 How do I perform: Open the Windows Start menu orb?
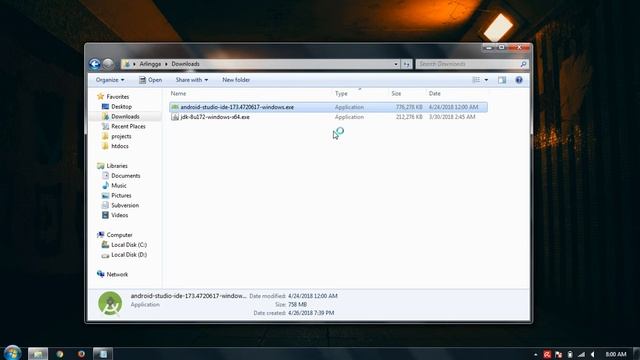(12, 353)
